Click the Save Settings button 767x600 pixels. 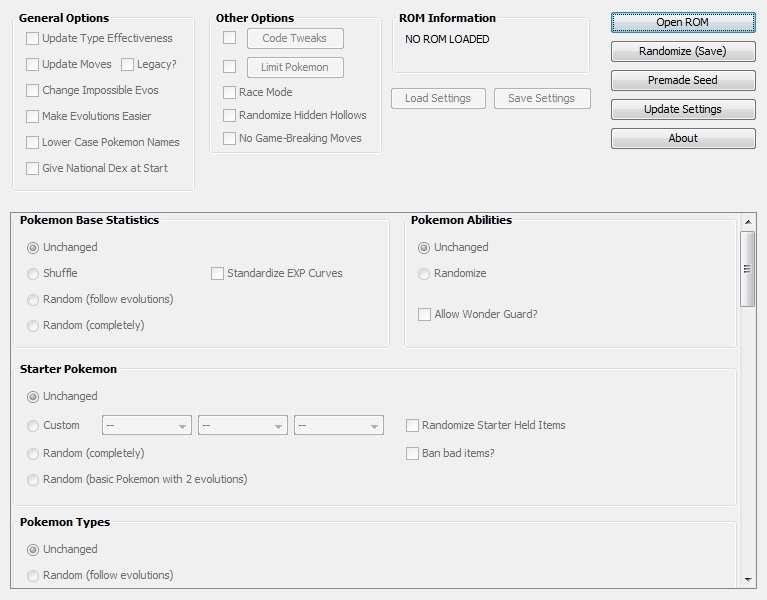[x=541, y=98]
